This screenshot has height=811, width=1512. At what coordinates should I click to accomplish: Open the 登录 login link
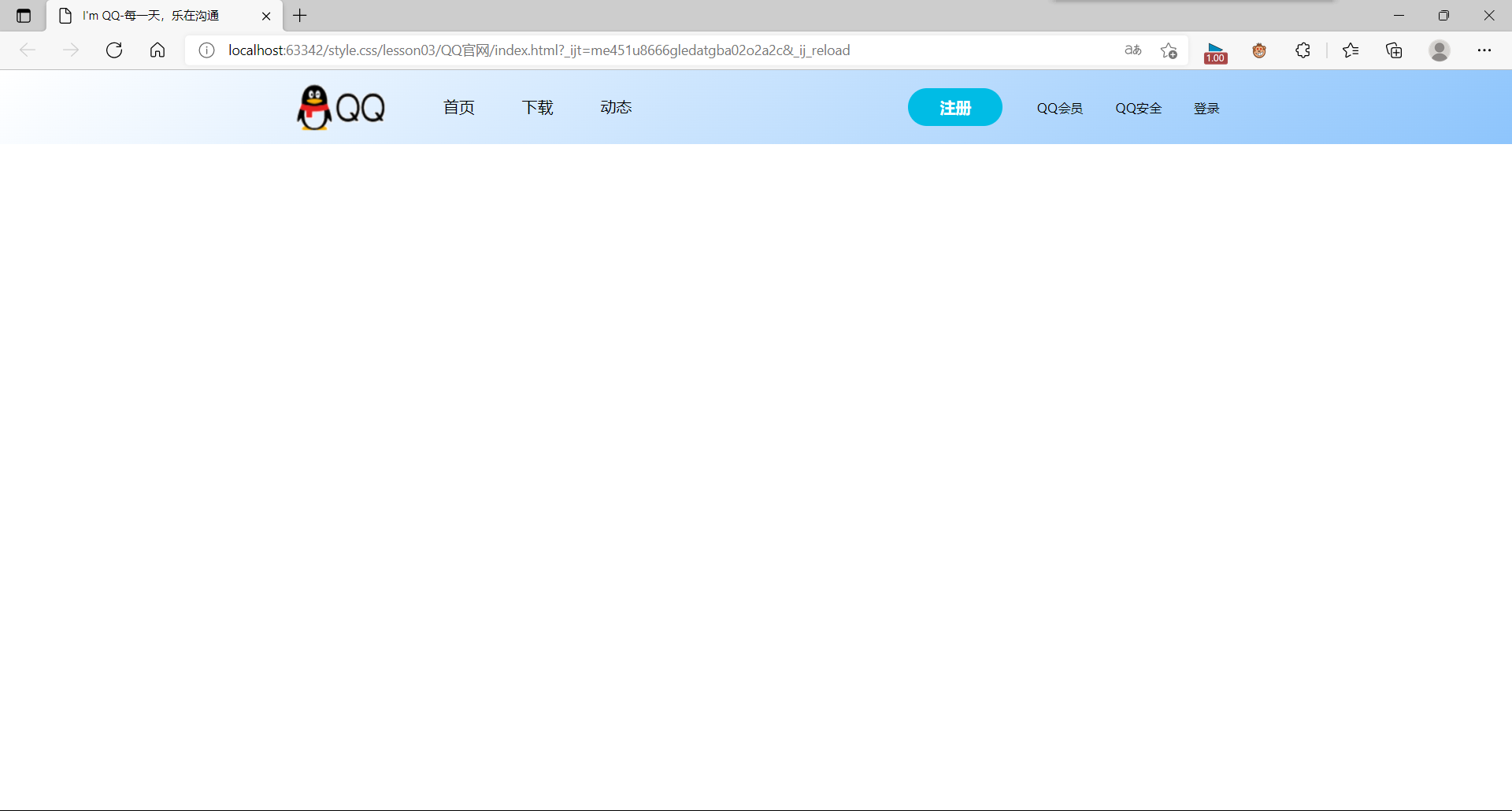pyautogui.click(x=1206, y=108)
